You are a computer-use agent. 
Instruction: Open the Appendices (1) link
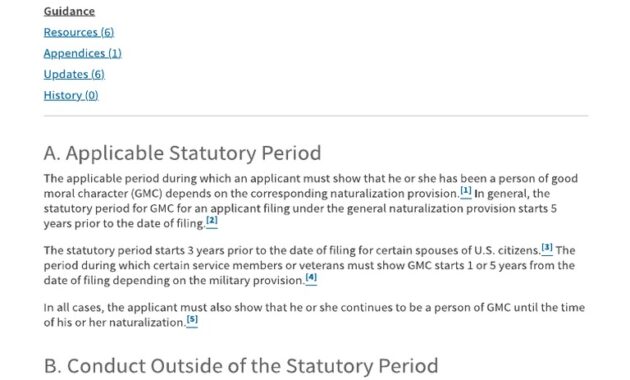(82, 53)
